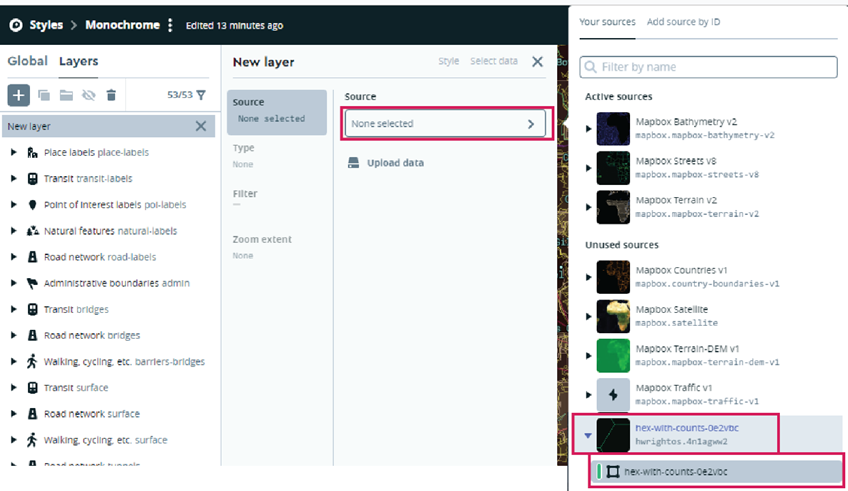Click the add new layer plus icon
The width and height of the screenshot is (848, 491).
pyautogui.click(x=18, y=95)
